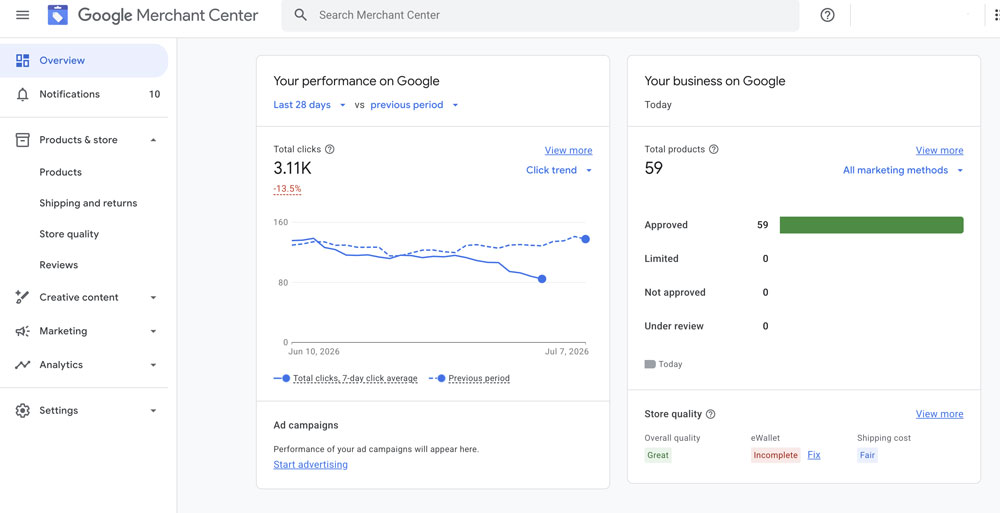
Task: Click the Under review row label
Action: point(674,326)
